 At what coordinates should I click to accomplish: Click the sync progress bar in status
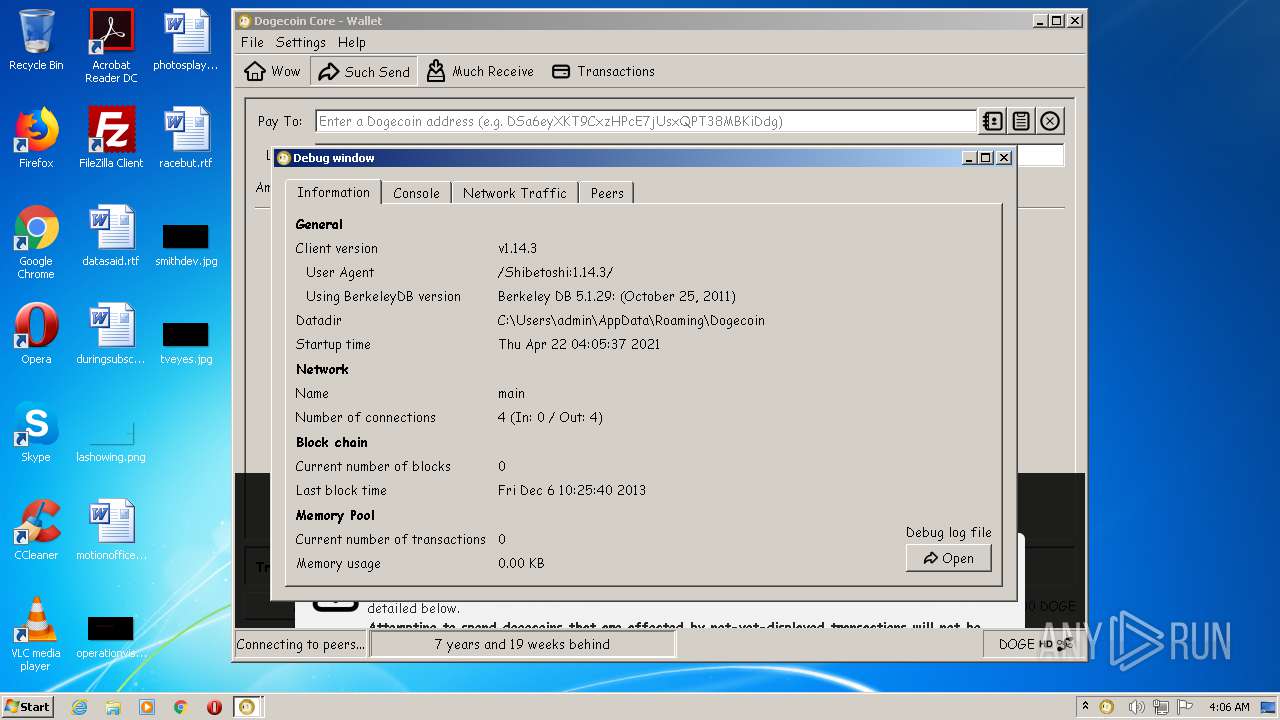(x=522, y=644)
